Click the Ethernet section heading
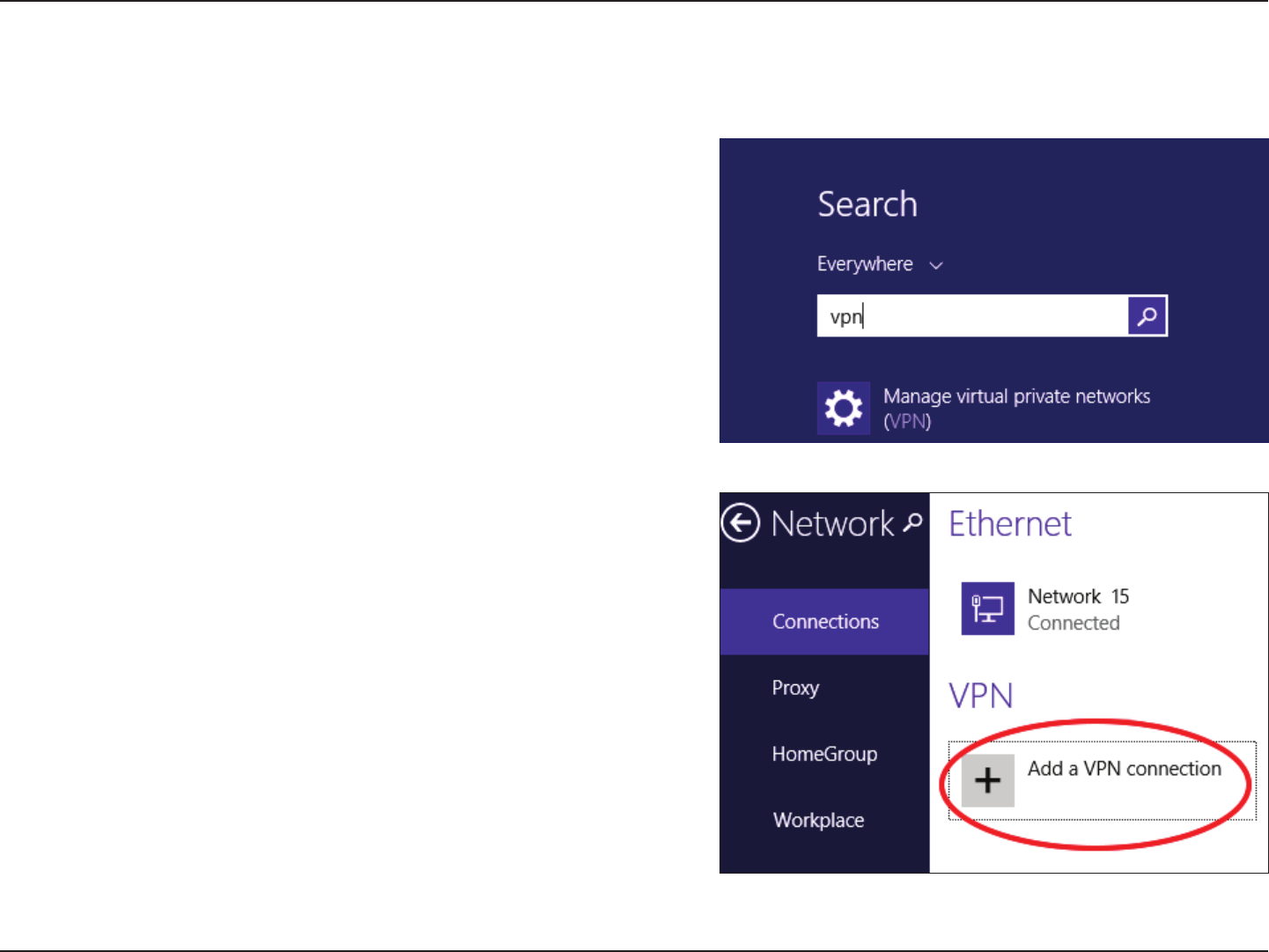The width and height of the screenshot is (1269, 952). (1010, 524)
